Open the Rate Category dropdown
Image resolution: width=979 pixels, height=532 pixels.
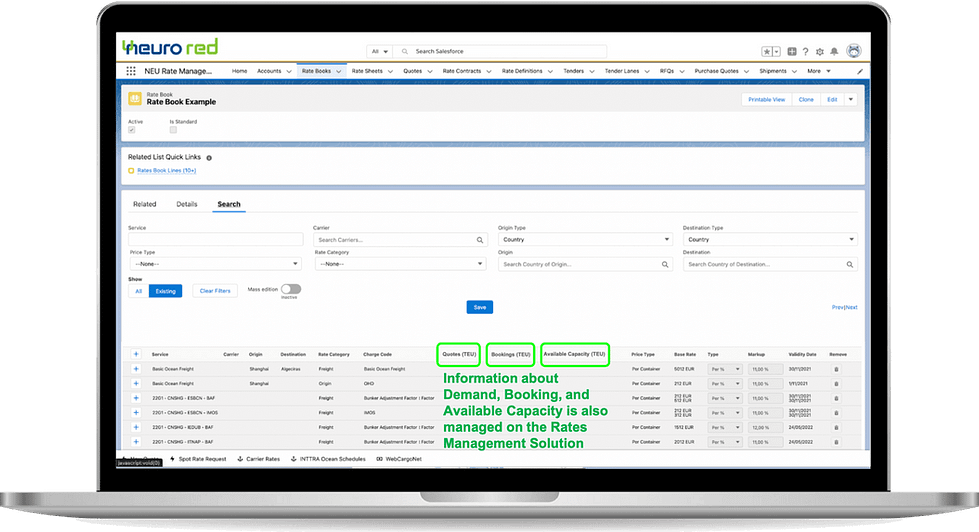point(400,264)
